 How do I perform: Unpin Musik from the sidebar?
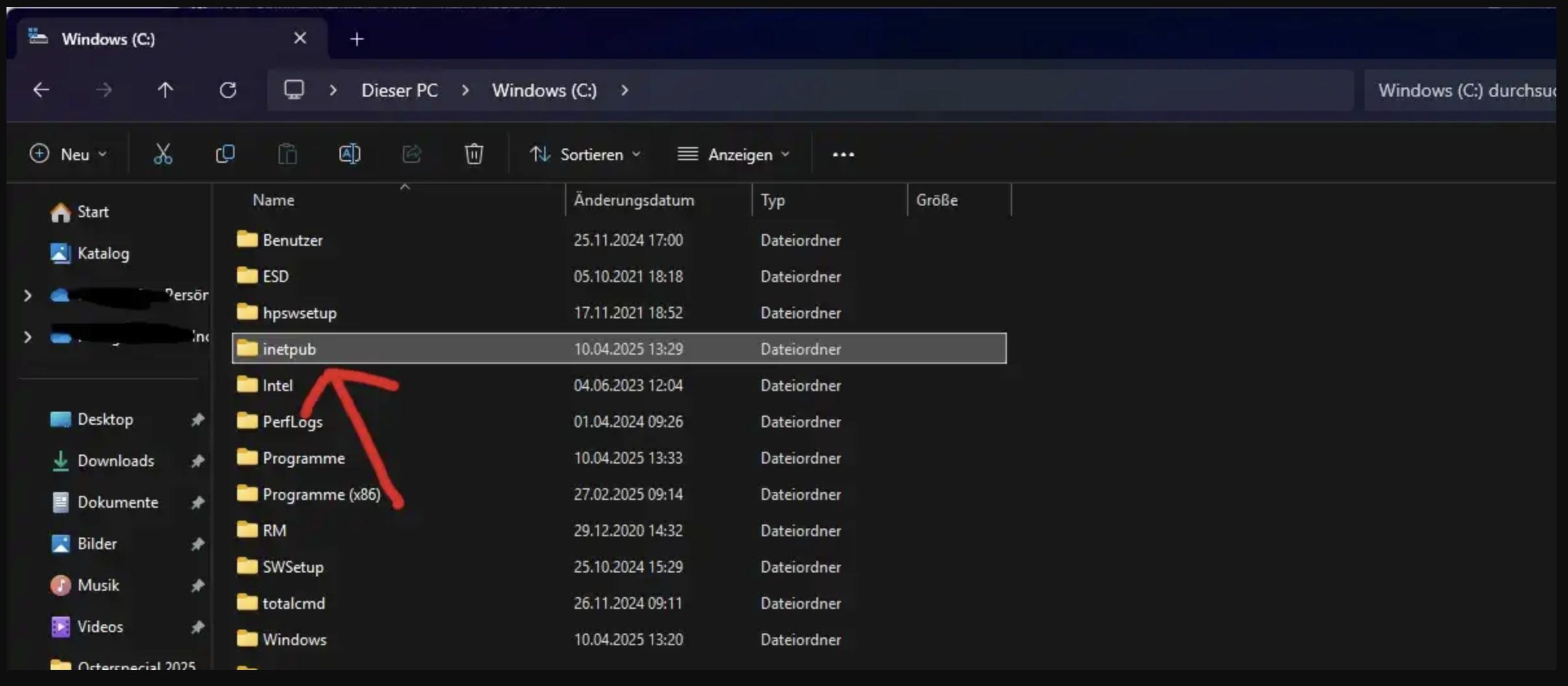[198, 585]
